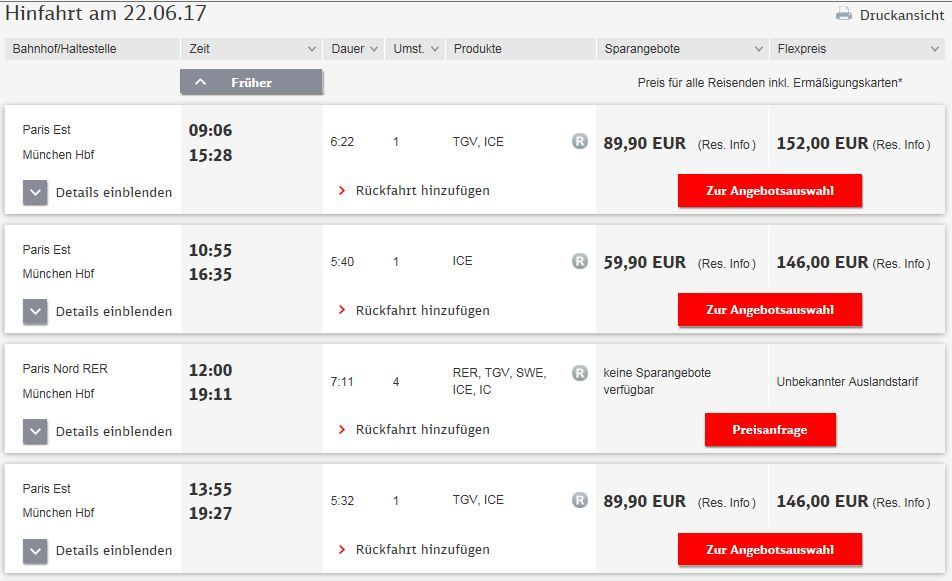The width and height of the screenshot is (952, 581).
Task: Click reservation R icon for 09:06 train
Action: [x=580, y=142]
